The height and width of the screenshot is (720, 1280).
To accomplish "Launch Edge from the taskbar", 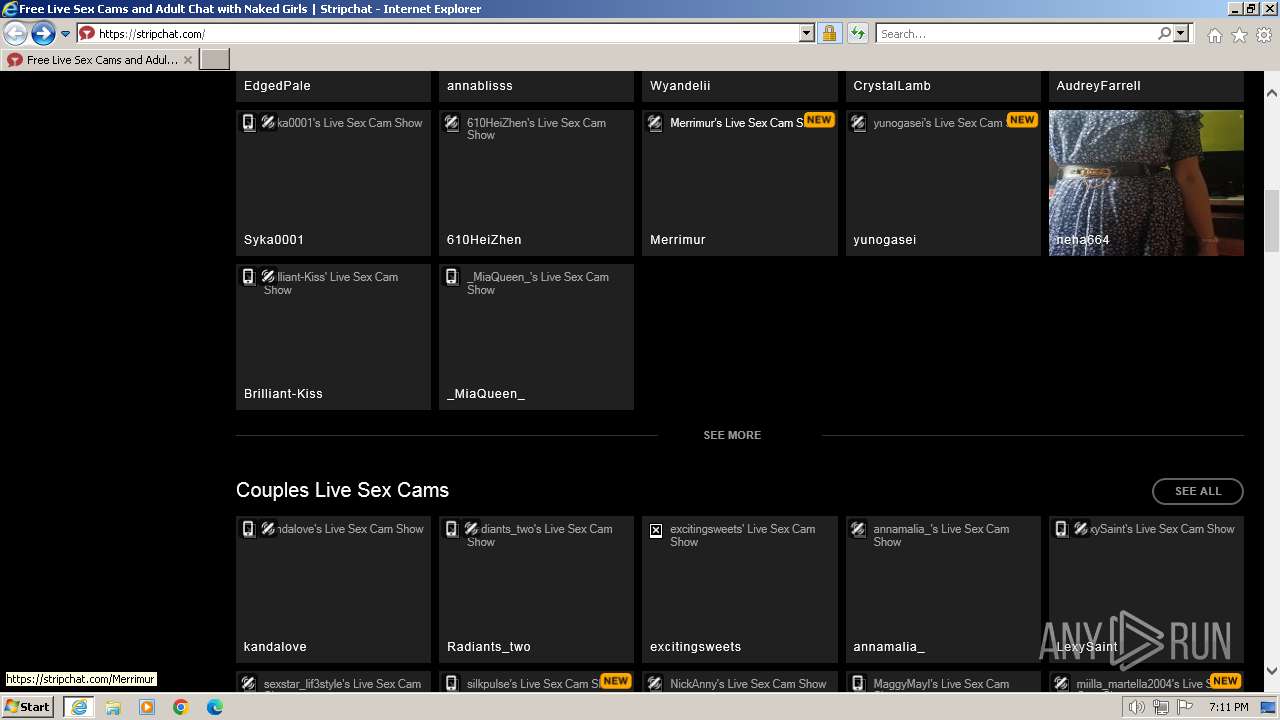I will tap(215, 707).
